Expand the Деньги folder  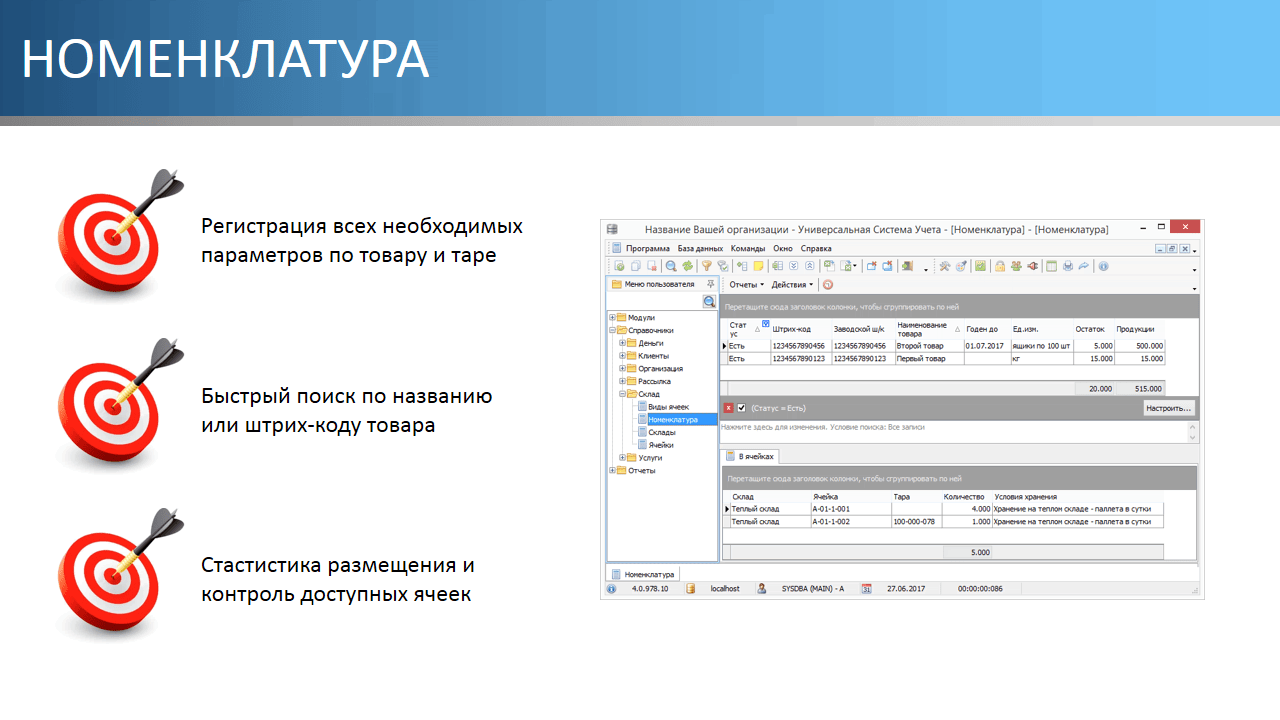pyautogui.click(x=622, y=343)
